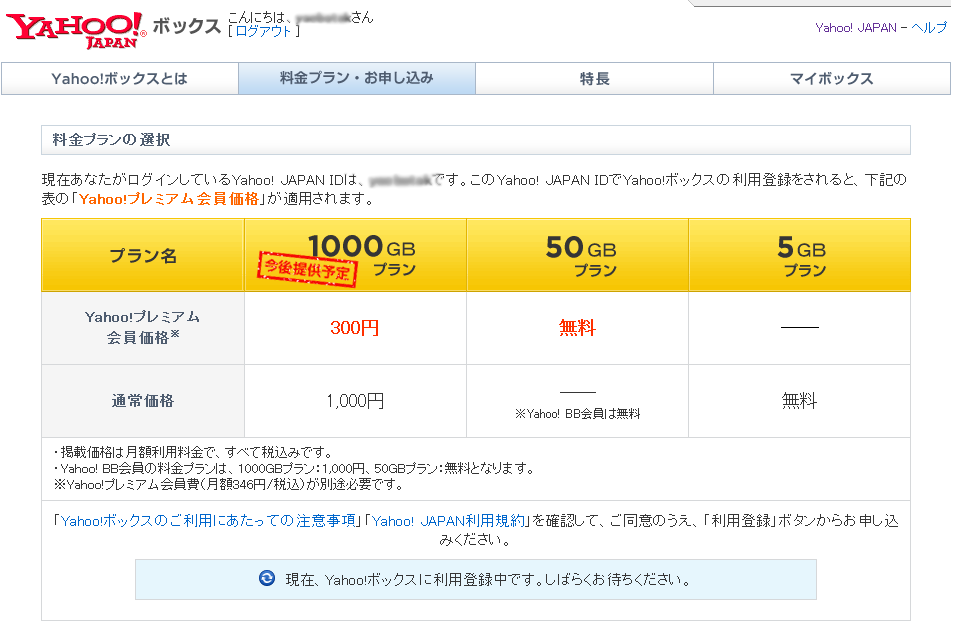Switch to the 特長 tab
Screen dimensions: 958x628
(594, 78)
